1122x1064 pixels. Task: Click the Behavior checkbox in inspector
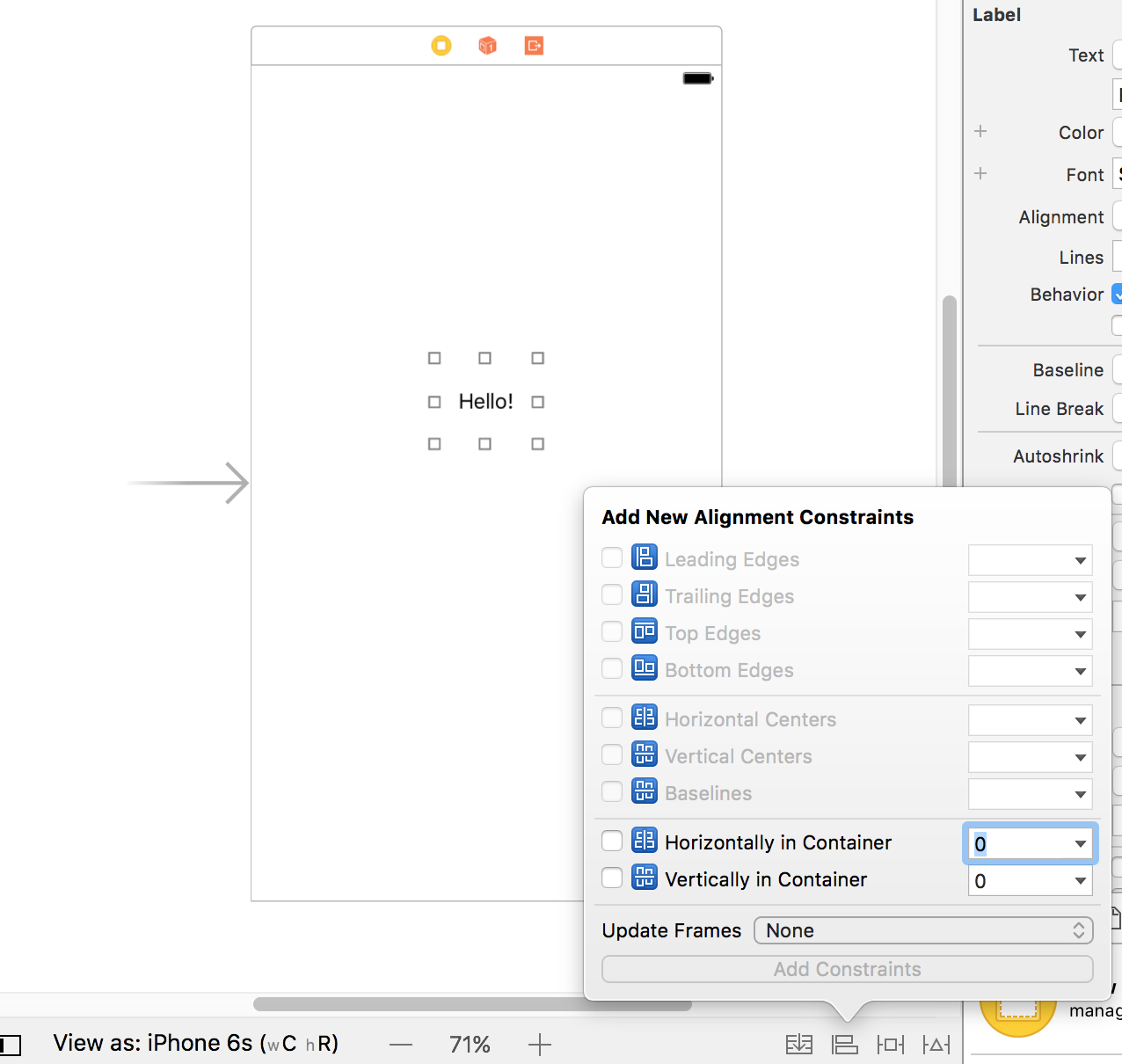pyautogui.click(x=1118, y=294)
